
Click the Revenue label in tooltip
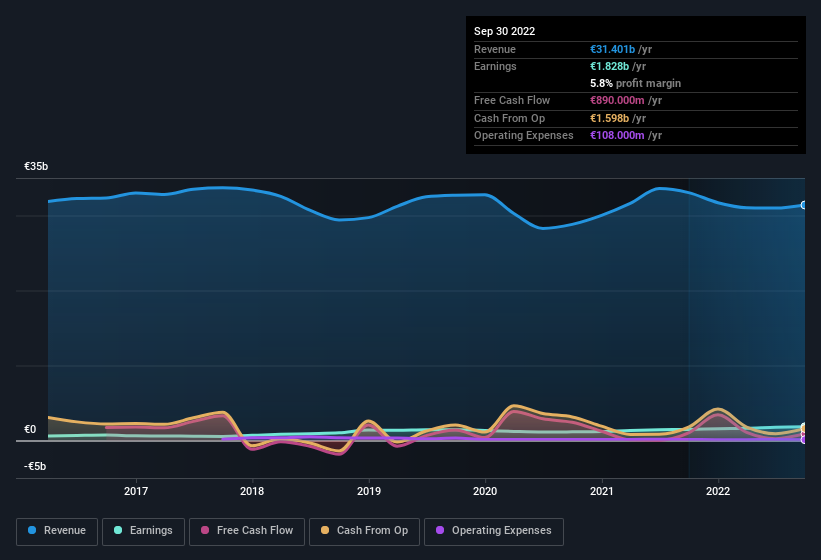coord(495,49)
